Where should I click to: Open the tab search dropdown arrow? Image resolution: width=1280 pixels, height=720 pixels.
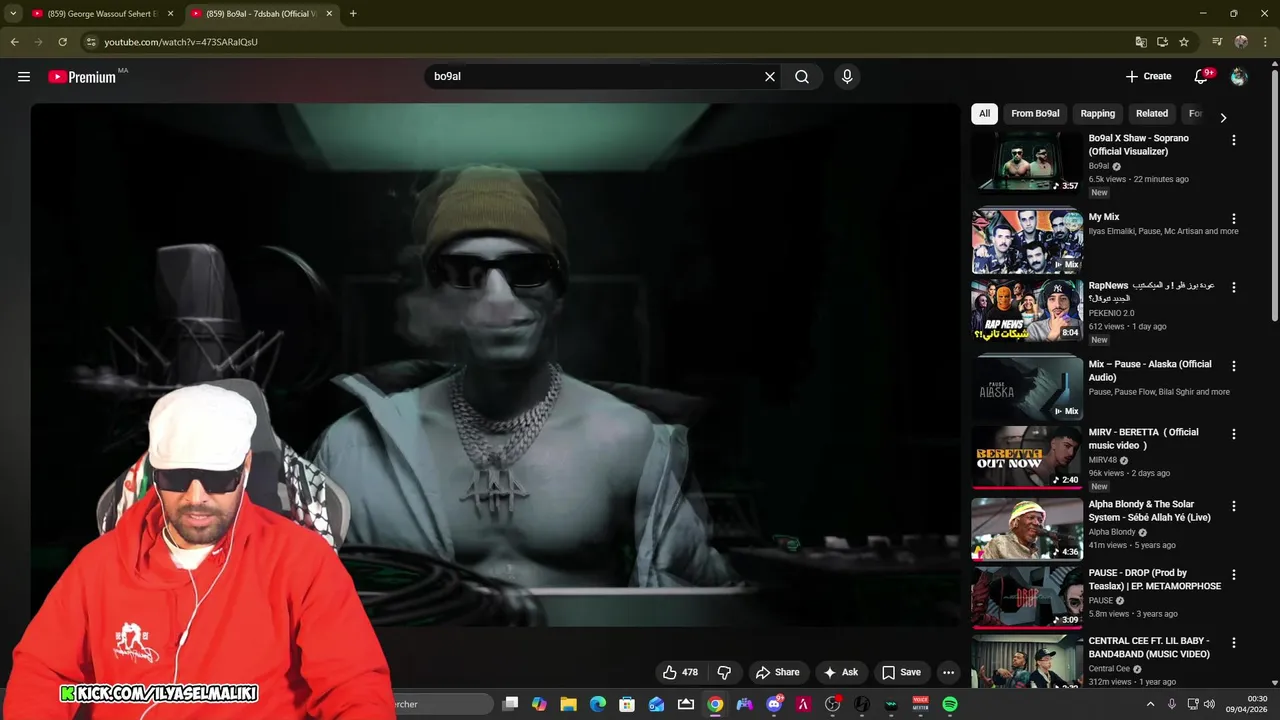[x=13, y=14]
